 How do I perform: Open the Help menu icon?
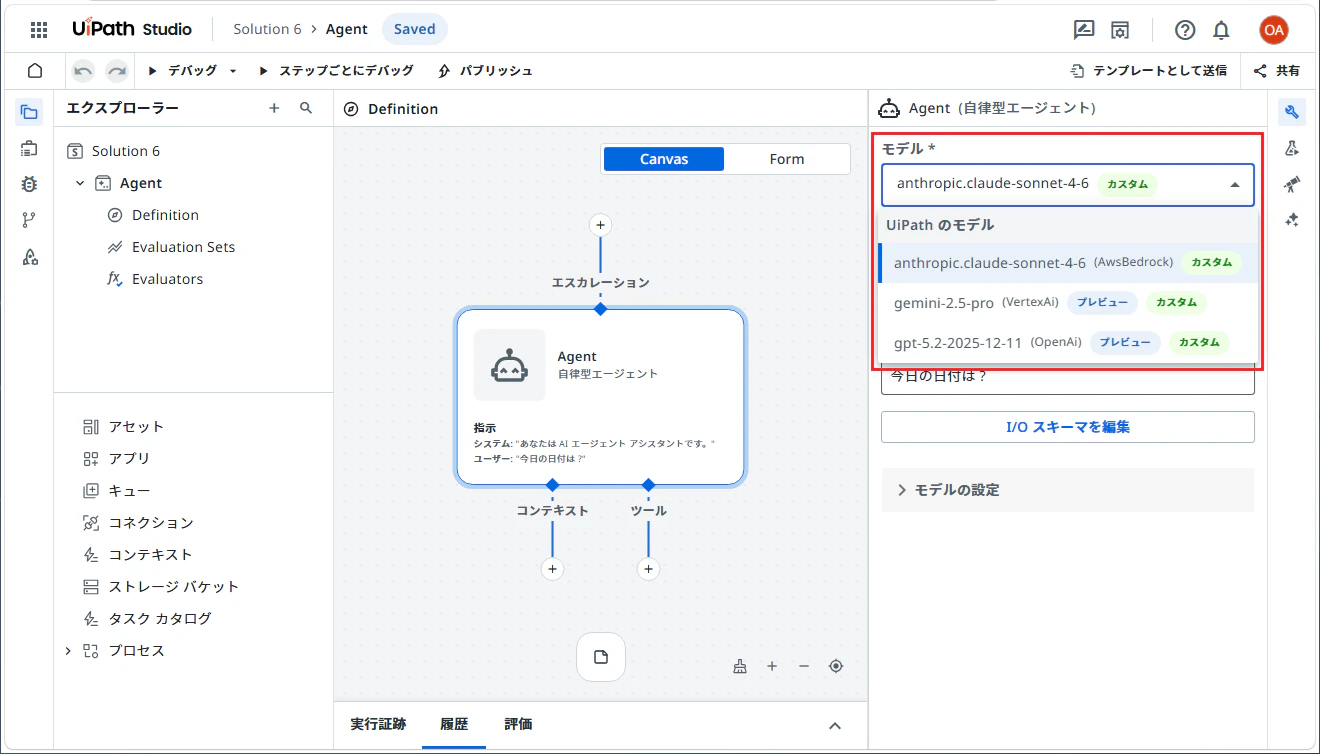coord(1185,29)
